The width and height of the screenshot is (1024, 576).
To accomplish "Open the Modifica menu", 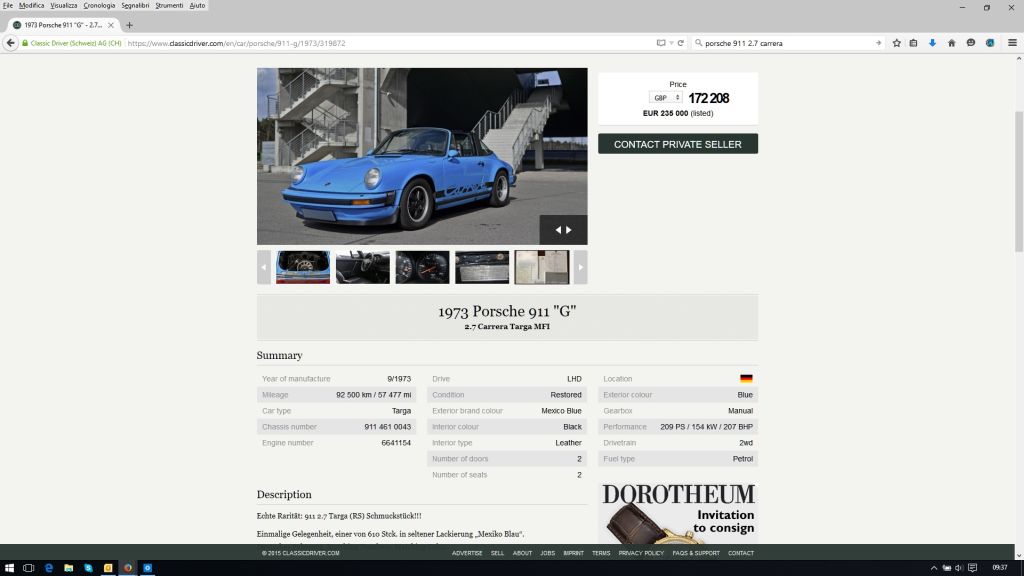I will tap(31, 5).
